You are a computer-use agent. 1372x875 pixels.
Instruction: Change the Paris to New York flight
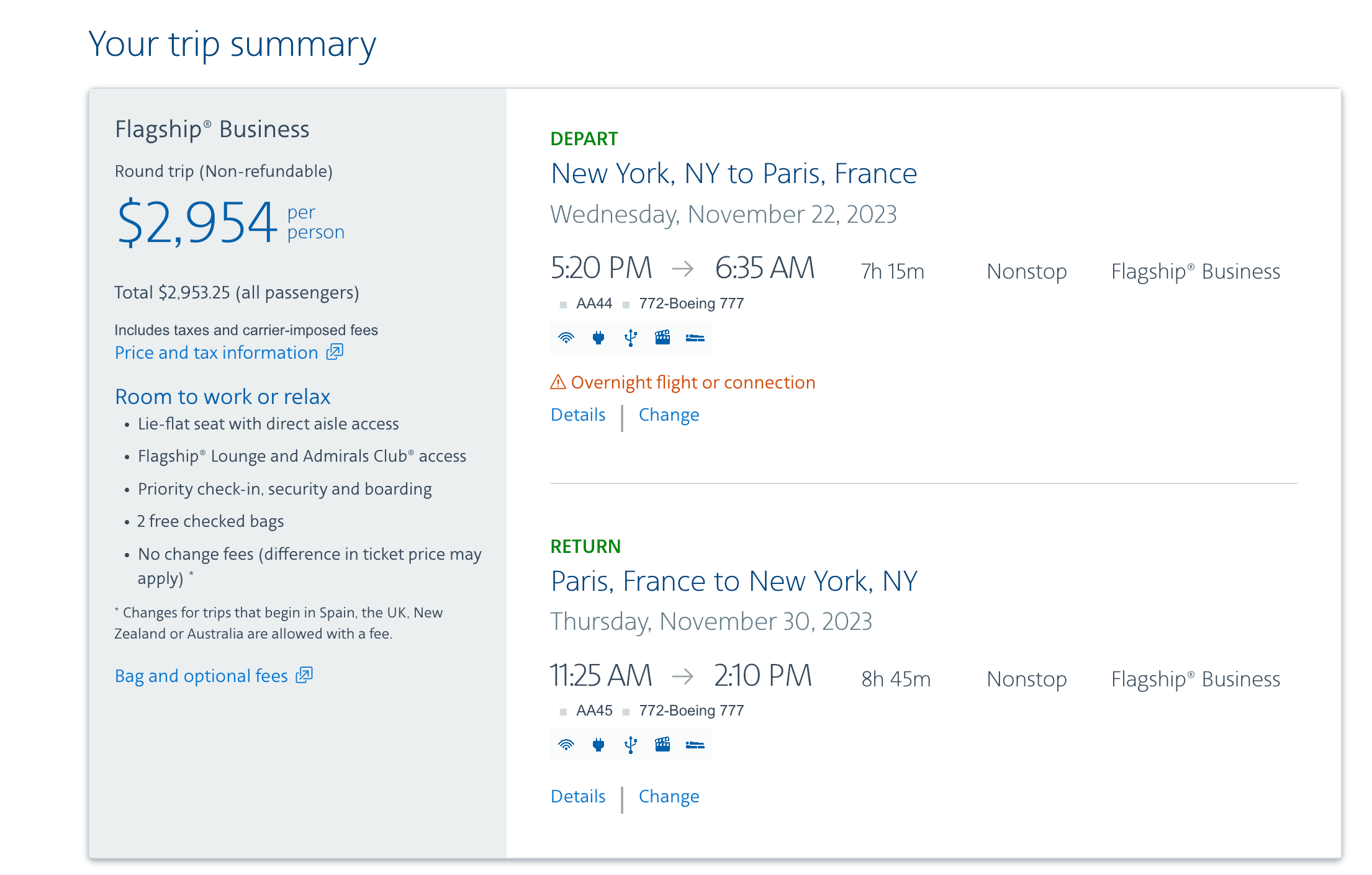pyautogui.click(x=669, y=796)
